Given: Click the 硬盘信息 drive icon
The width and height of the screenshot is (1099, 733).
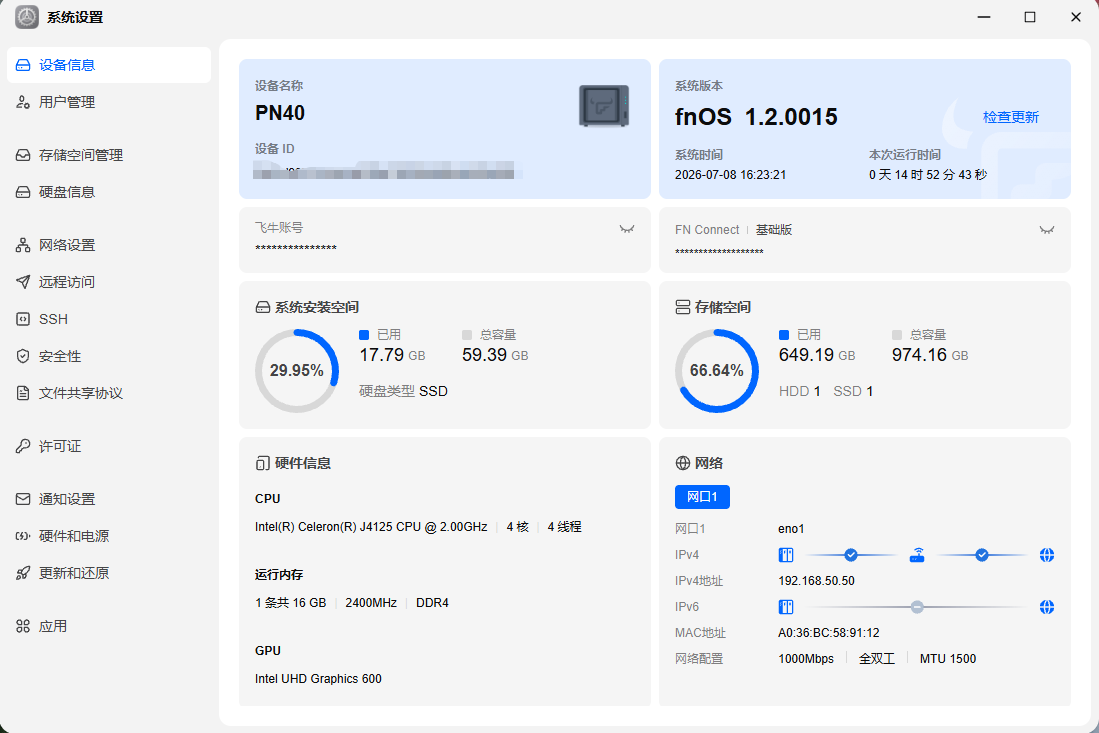Looking at the screenshot, I should click(x=23, y=192).
